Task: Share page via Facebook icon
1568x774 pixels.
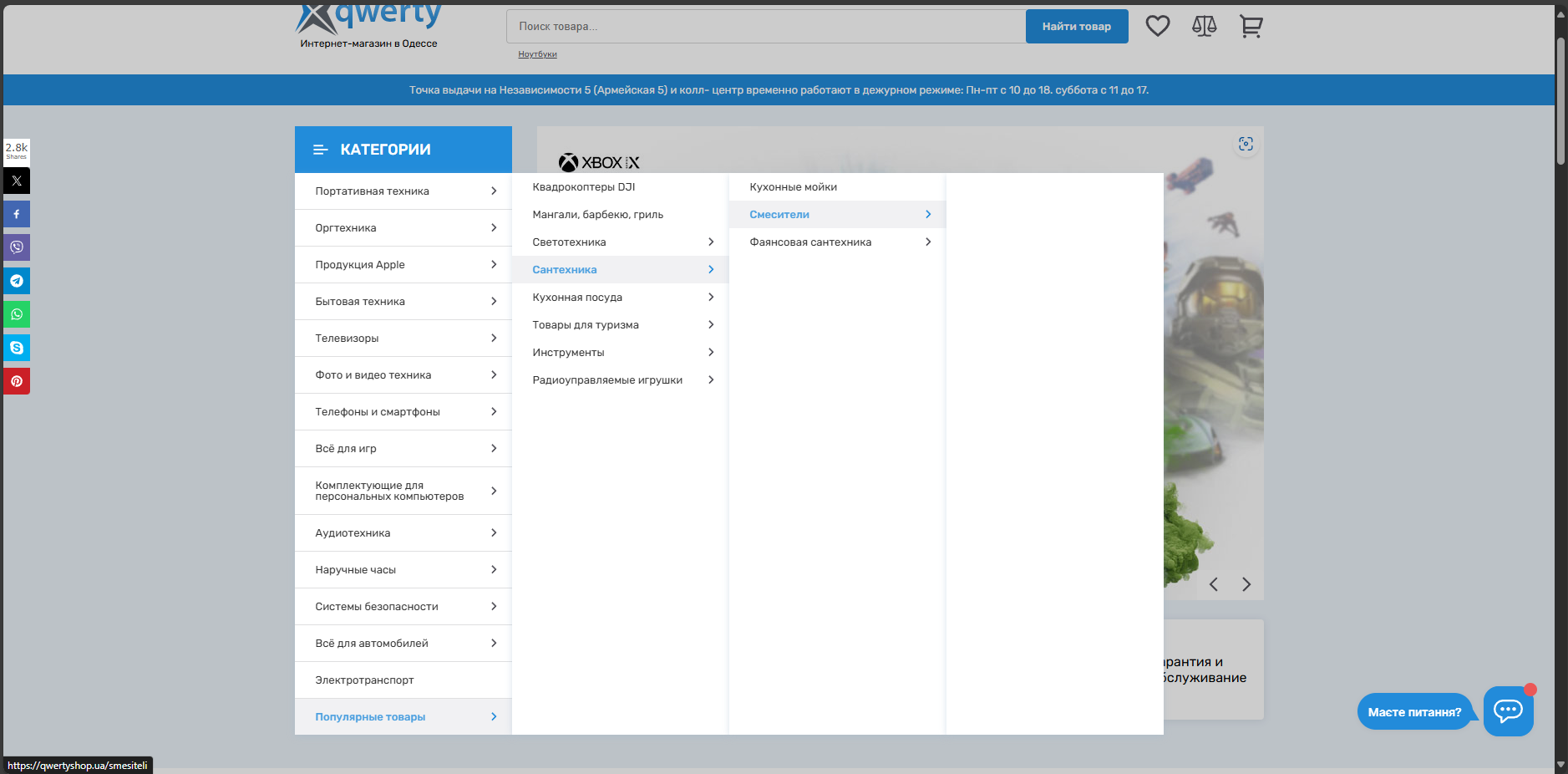Action: (x=17, y=214)
